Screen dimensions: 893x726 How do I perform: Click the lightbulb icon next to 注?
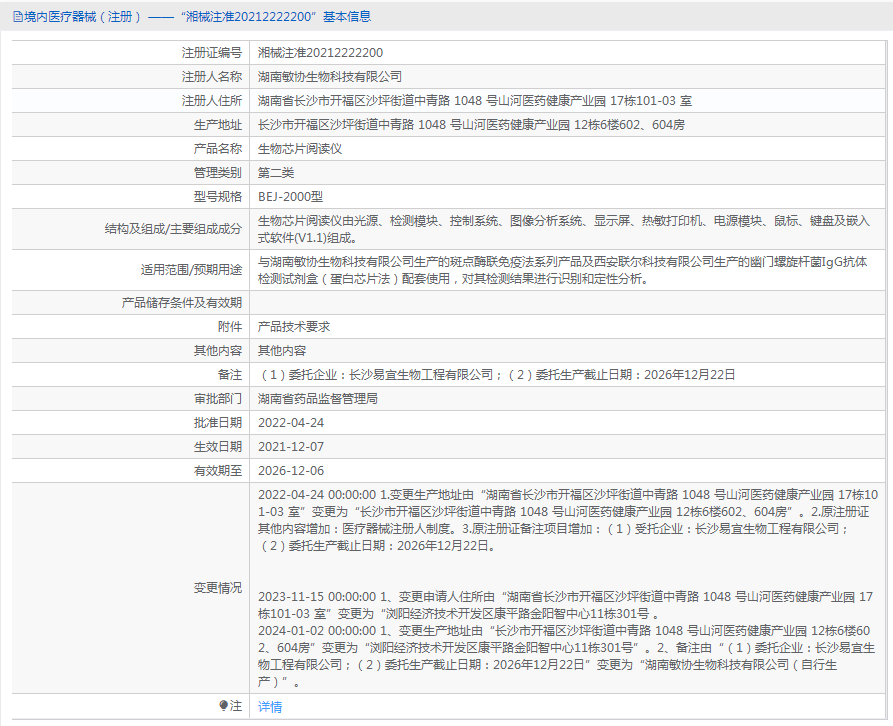pyautogui.click(x=224, y=706)
